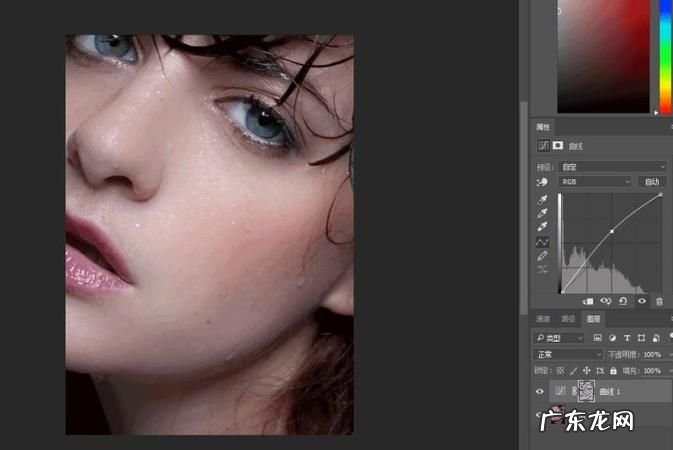This screenshot has height=450, width=673.
Task: Click the vertical document scrollbar
Action: pos(523,208)
